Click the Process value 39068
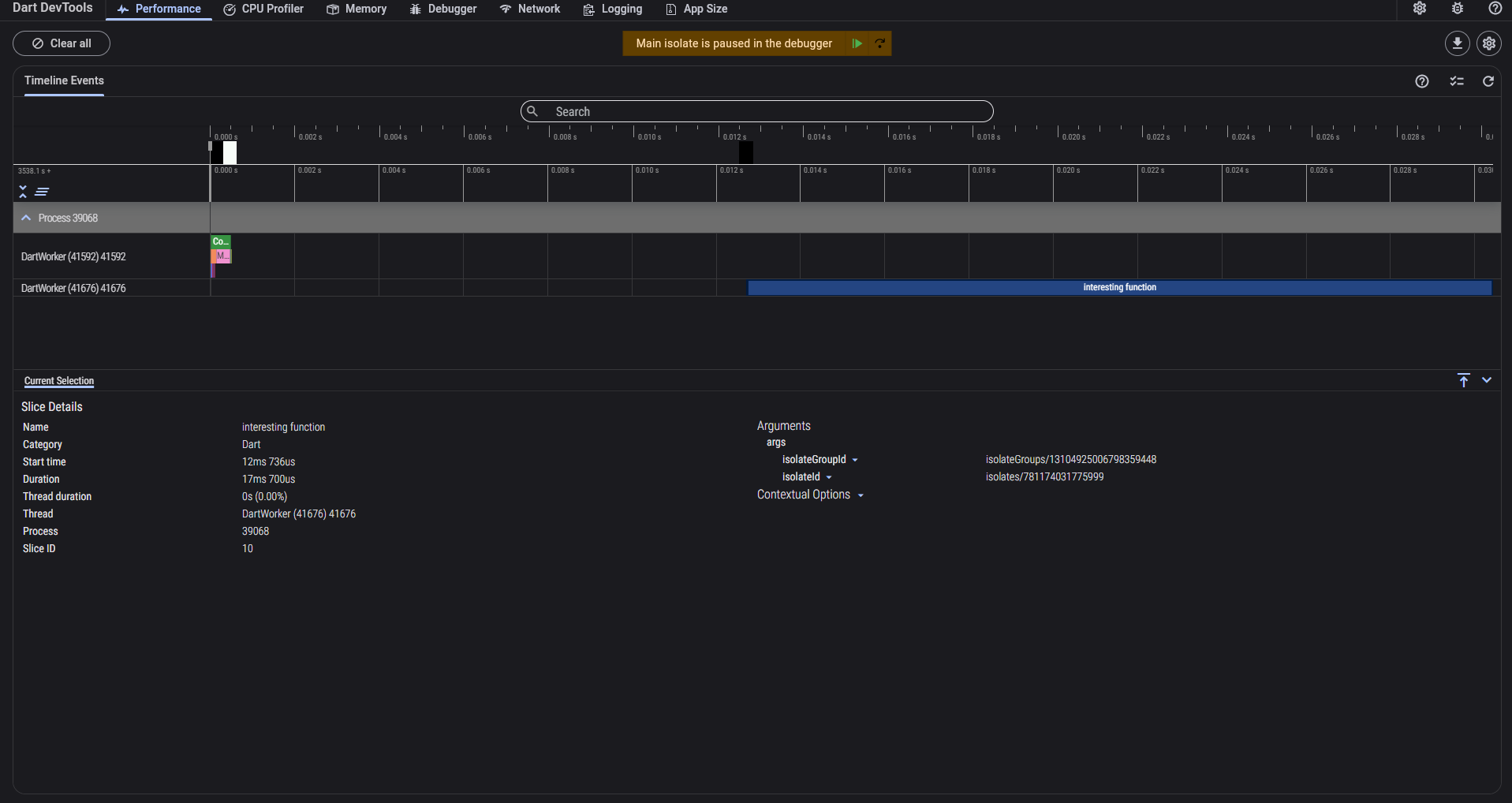This screenshot has height=803, width=1512. pos(256,531)
